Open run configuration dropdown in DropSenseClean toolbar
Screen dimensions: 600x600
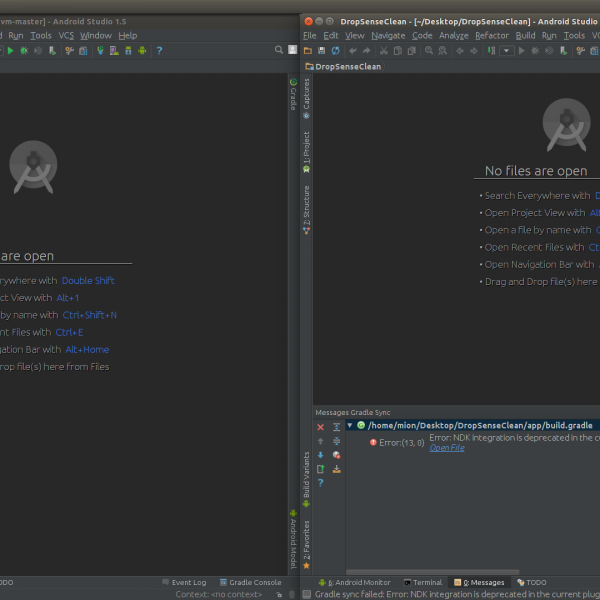click(507, 51)
